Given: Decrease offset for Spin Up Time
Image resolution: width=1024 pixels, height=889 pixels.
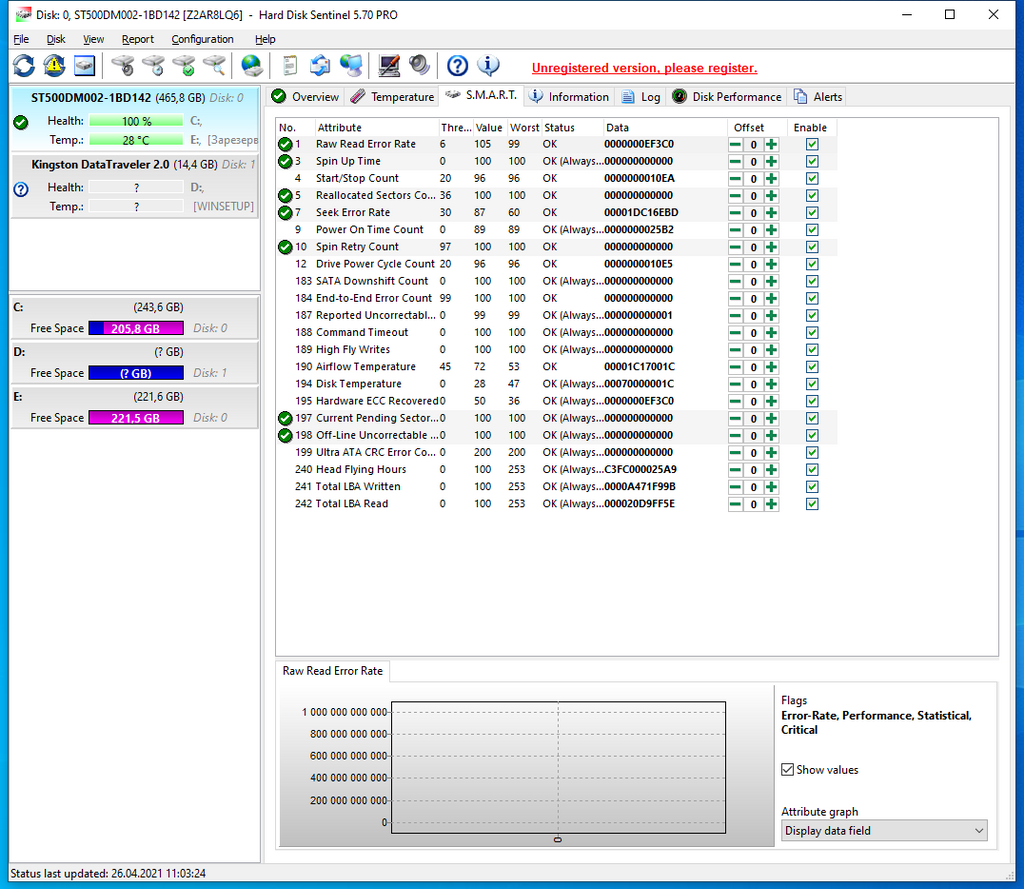Looking at the screenshot, I should [735, 162].
